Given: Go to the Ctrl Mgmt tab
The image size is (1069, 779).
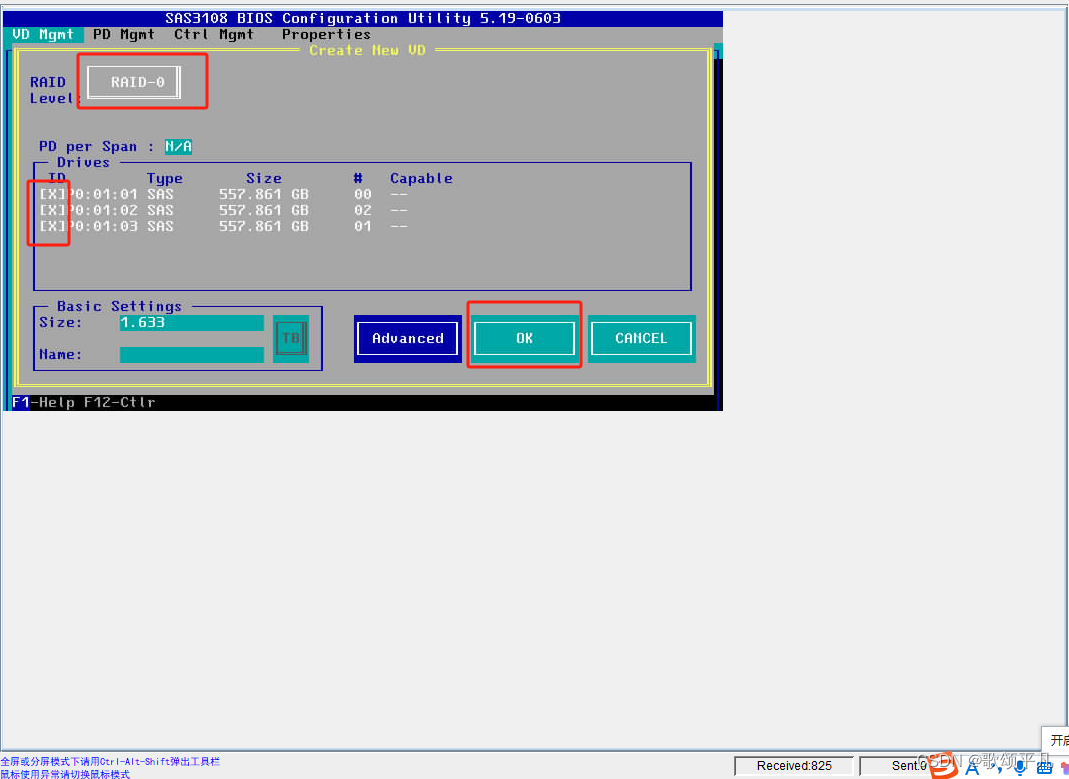Looking at the screenshot, I should click(x=214, y=35).
